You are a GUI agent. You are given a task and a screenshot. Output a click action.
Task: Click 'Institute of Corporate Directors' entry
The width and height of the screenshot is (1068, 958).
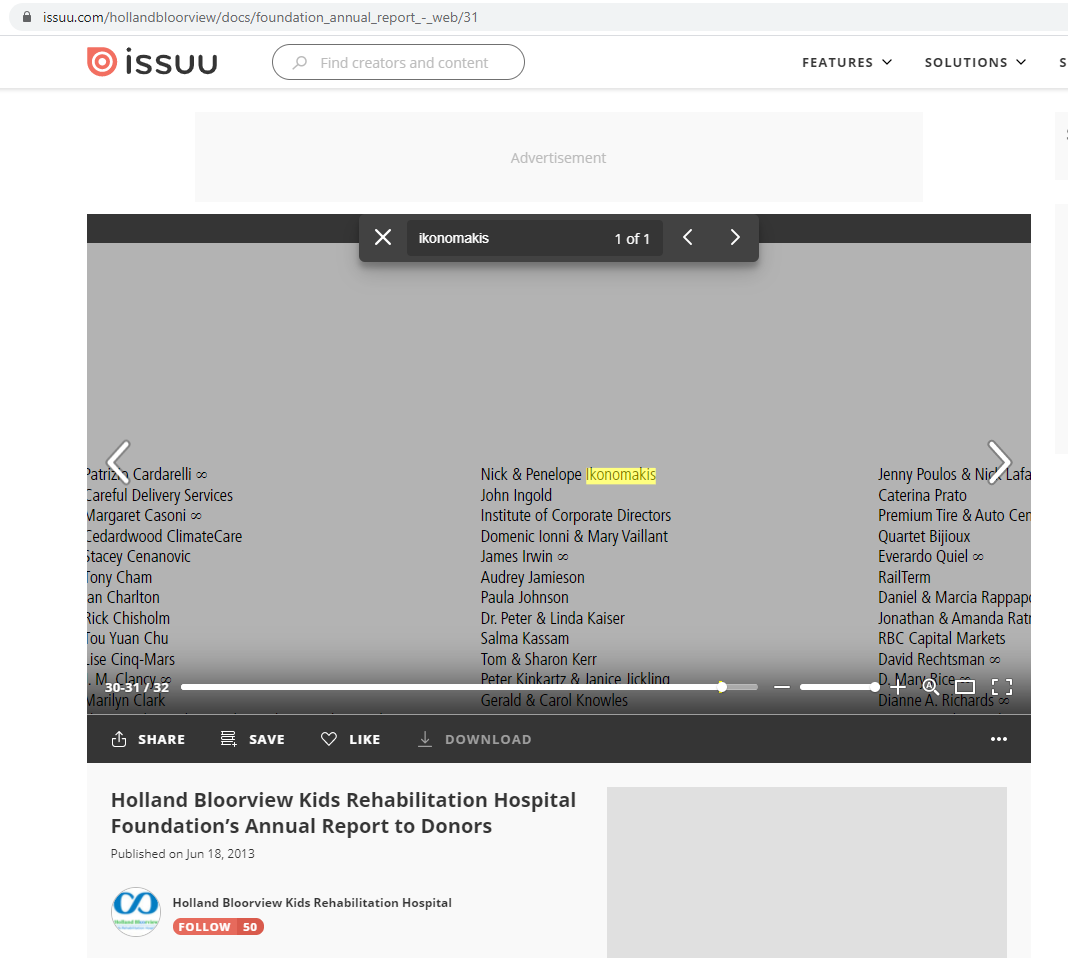(576, 515)
